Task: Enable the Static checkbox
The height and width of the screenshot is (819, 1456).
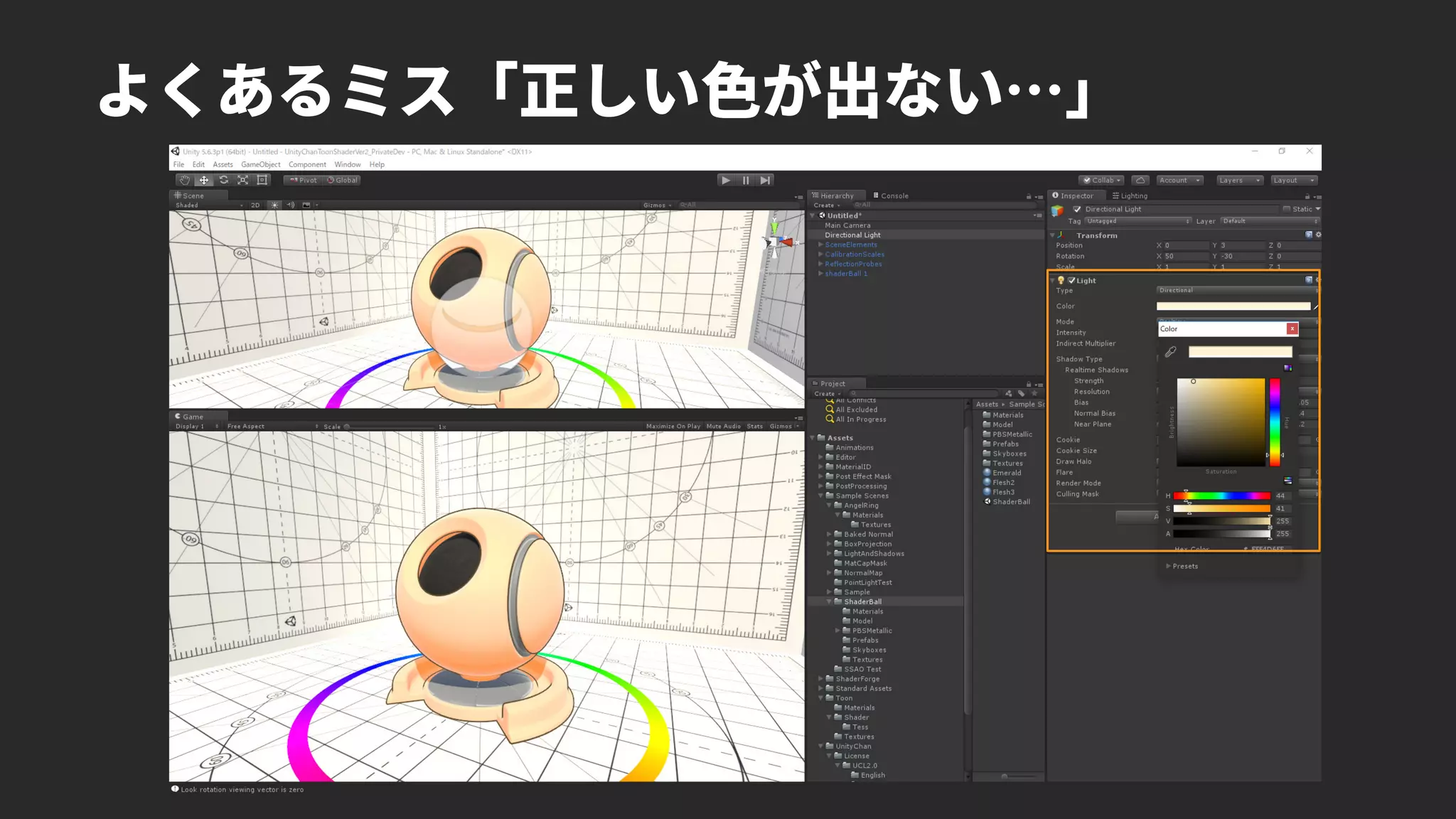Action: [x=1286, y=210]
